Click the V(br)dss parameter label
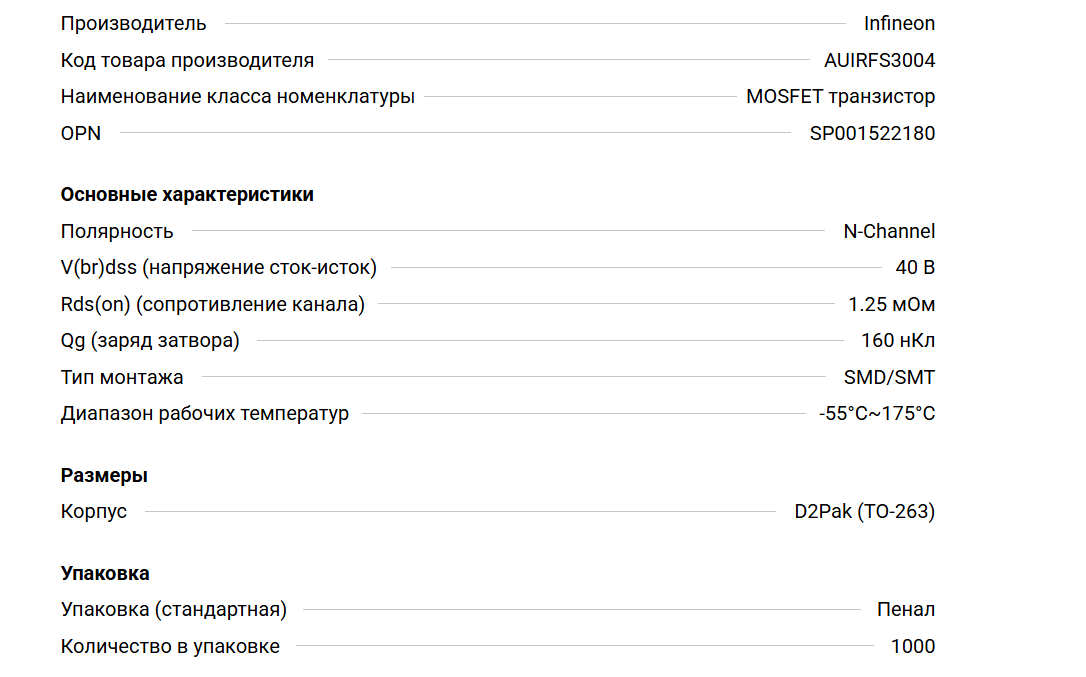 tap(218, 267)
